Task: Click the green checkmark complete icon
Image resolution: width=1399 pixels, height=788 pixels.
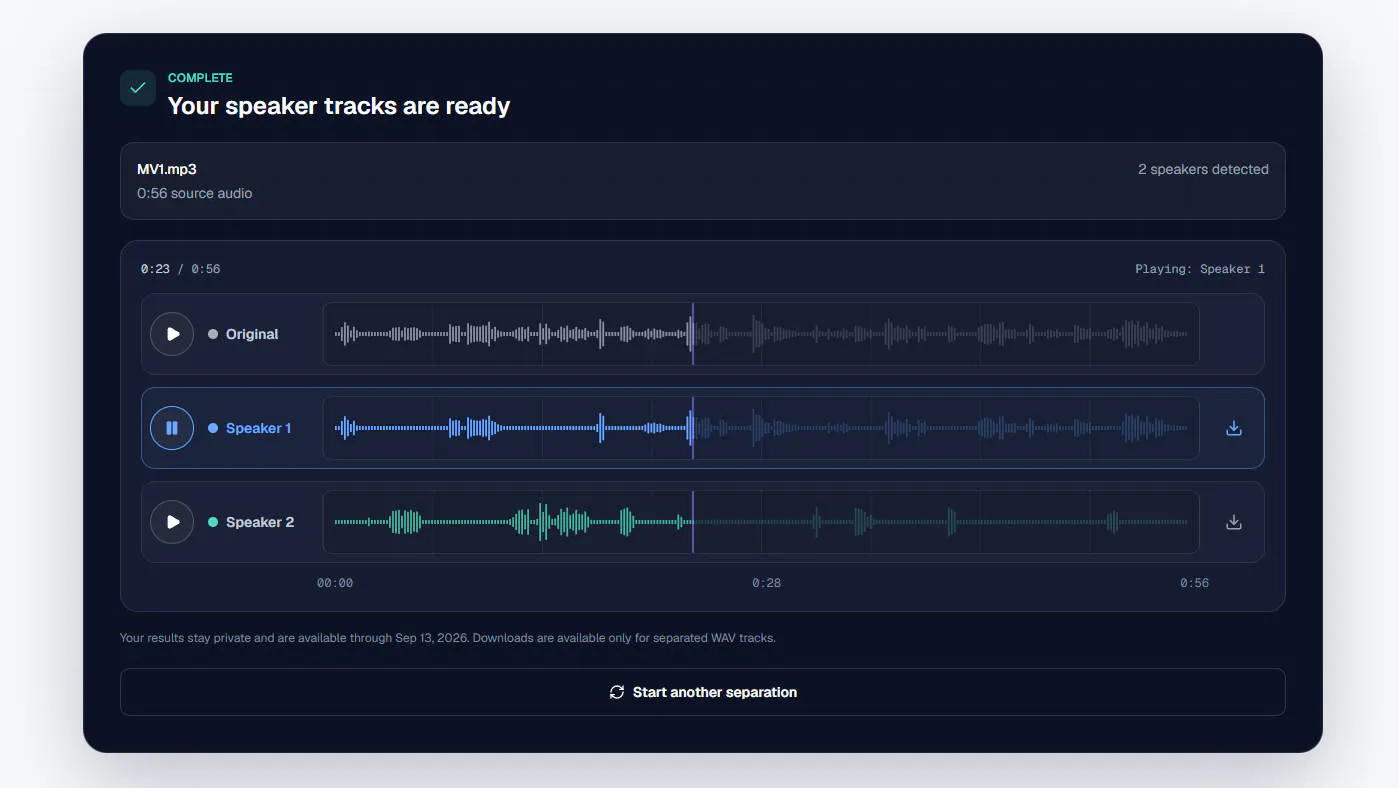Action: (x=138, y=88)
